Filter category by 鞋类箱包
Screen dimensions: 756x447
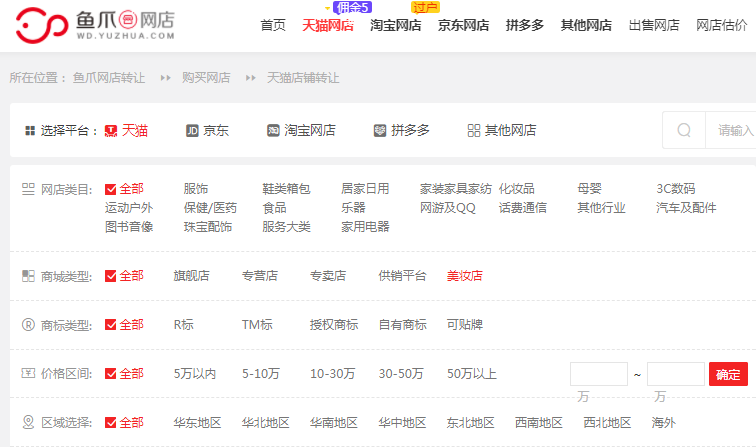pos(286,189)
